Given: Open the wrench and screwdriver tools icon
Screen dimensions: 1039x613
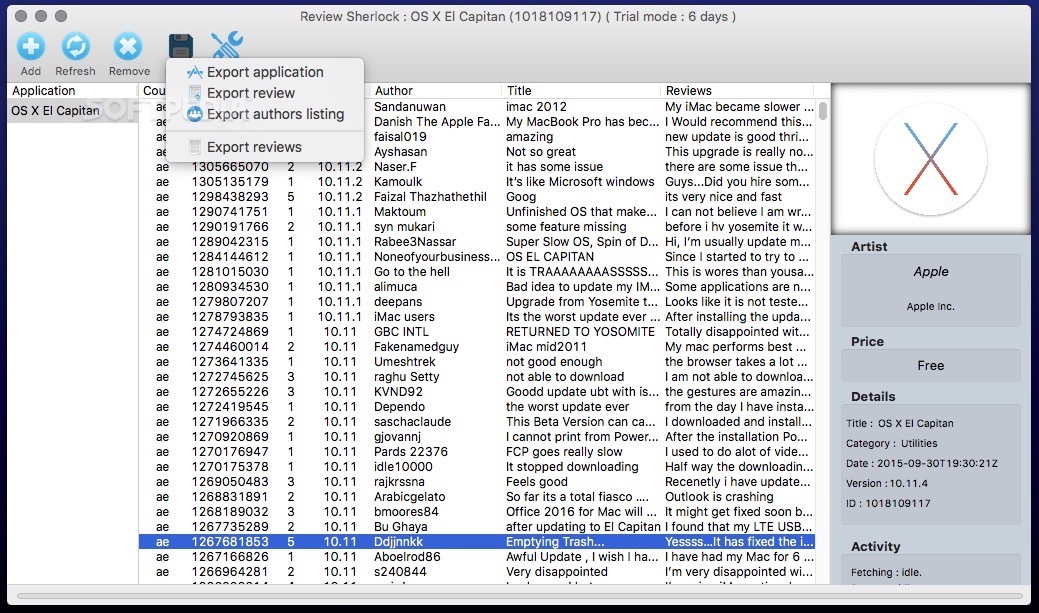Looking at the screenshot, I should click(x=227, y=45).
